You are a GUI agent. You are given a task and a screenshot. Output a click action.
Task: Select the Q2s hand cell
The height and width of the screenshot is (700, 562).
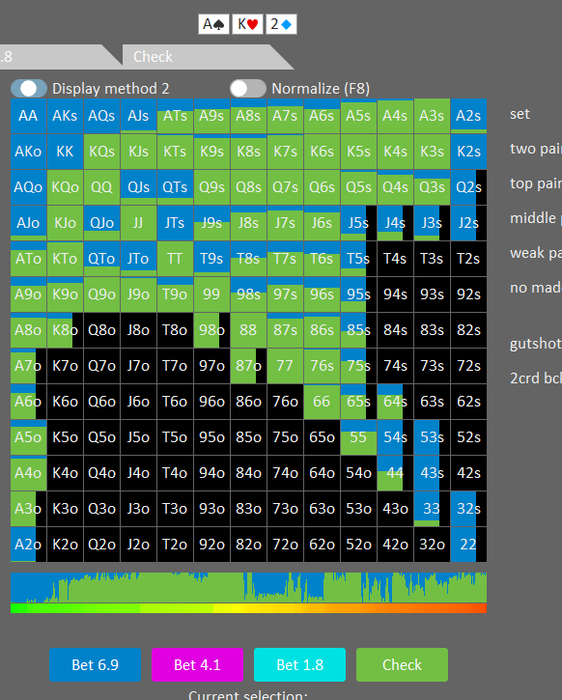tap(469, 187)
